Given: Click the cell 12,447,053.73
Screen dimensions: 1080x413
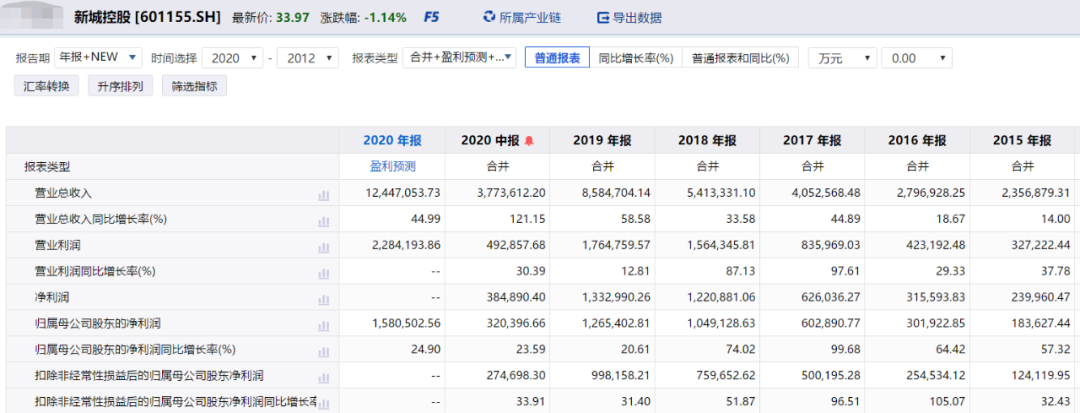Looking at the screenshot, I should 403,195.
